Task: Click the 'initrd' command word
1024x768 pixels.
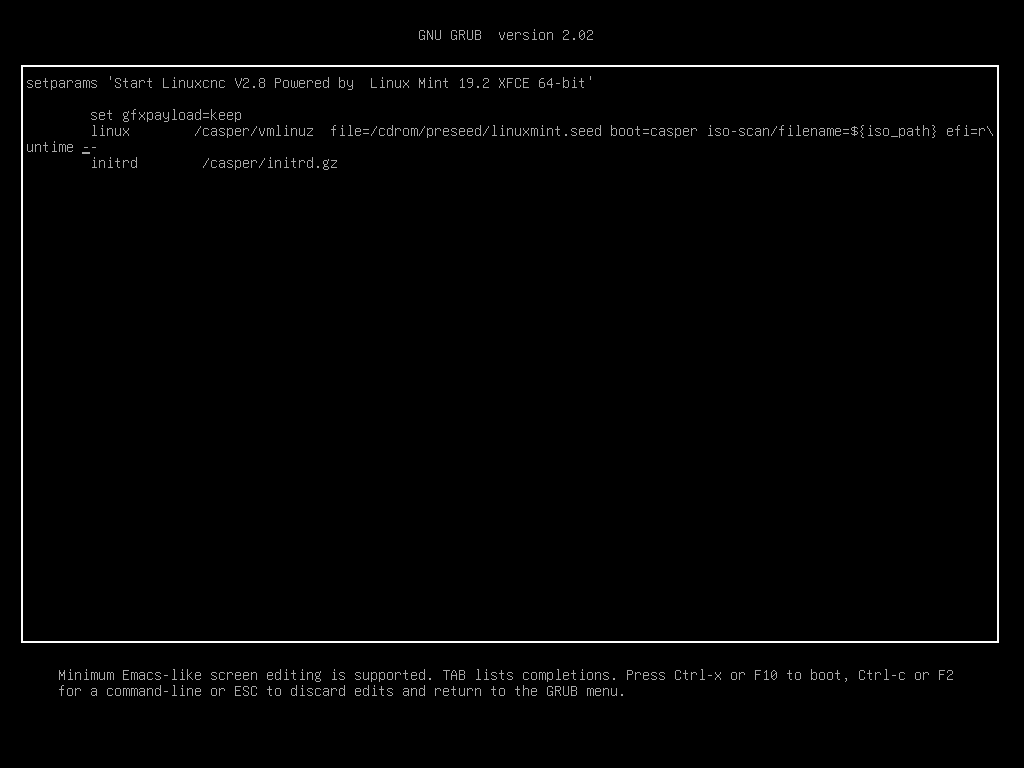Action: pyautogui.click(x=114, y=163)
